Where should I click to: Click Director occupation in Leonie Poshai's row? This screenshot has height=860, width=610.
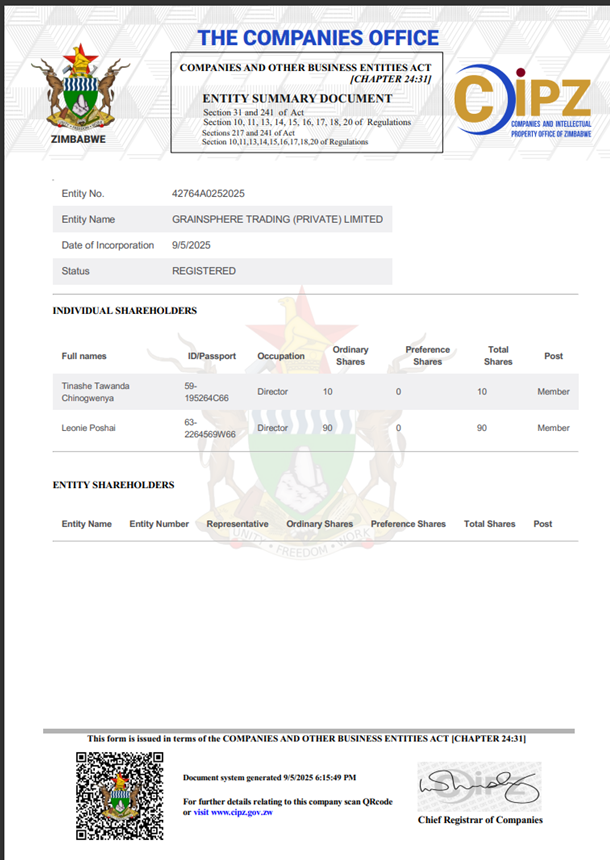pos(273,428)
